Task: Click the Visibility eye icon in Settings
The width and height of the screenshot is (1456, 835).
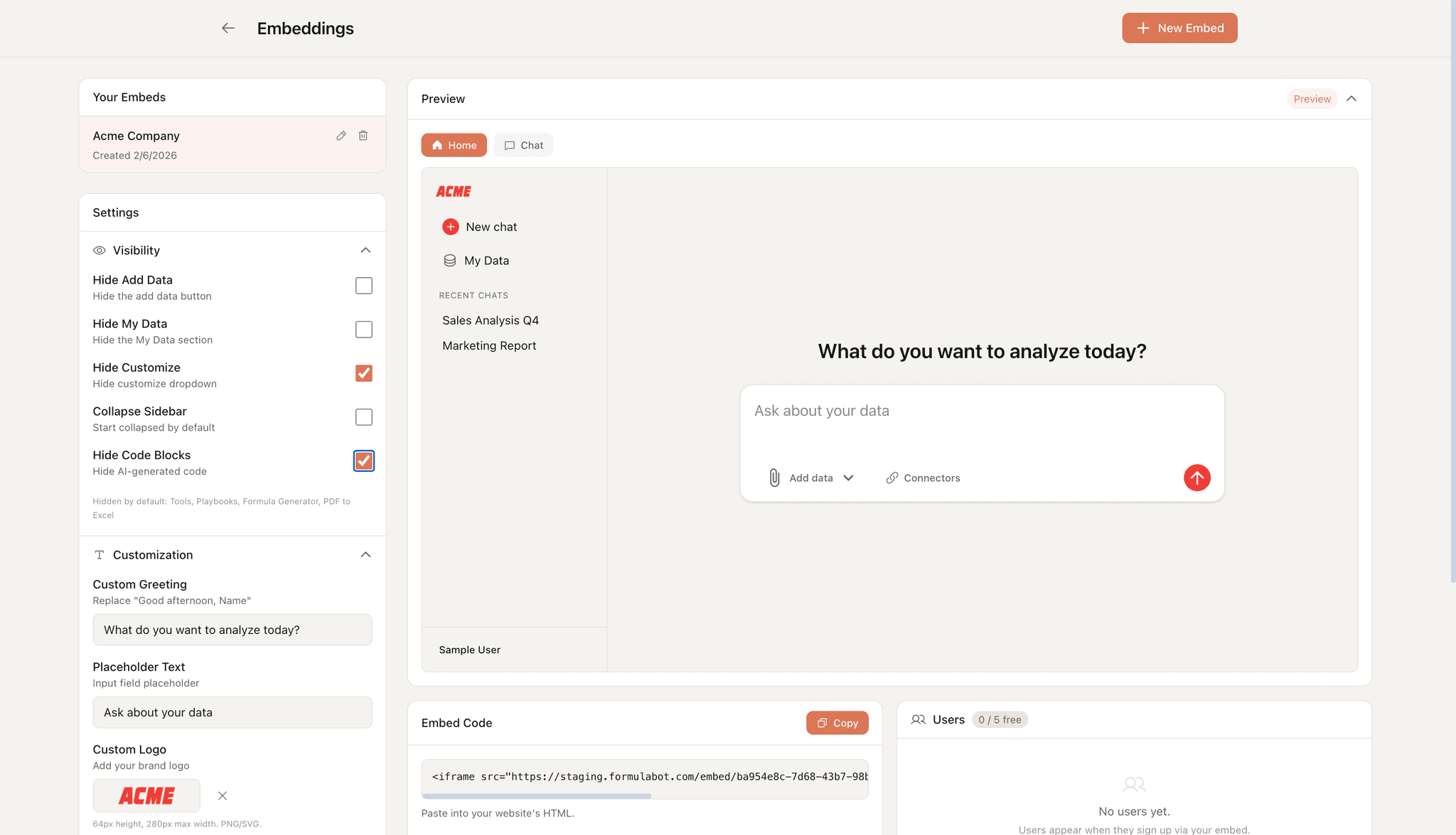Action: [99, 250]
